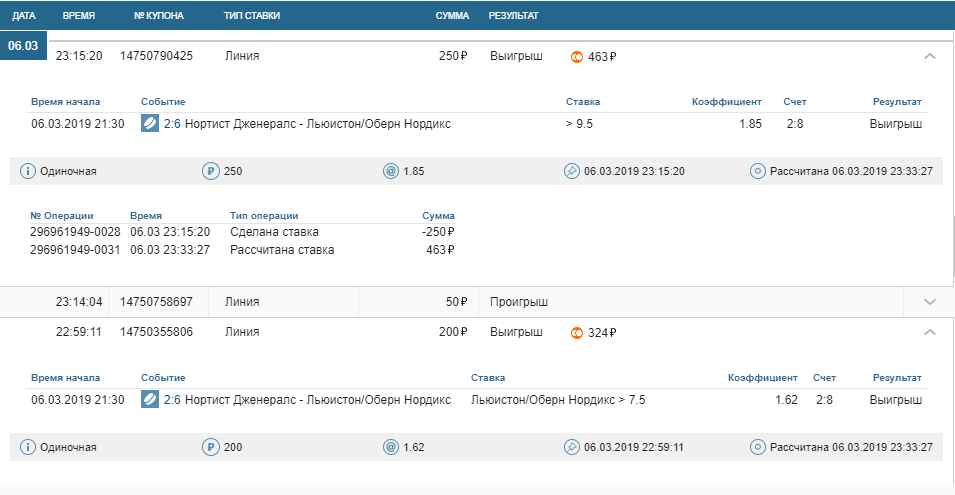Click the orange coin icon next to 324 ₽

[x=577, y=332]
